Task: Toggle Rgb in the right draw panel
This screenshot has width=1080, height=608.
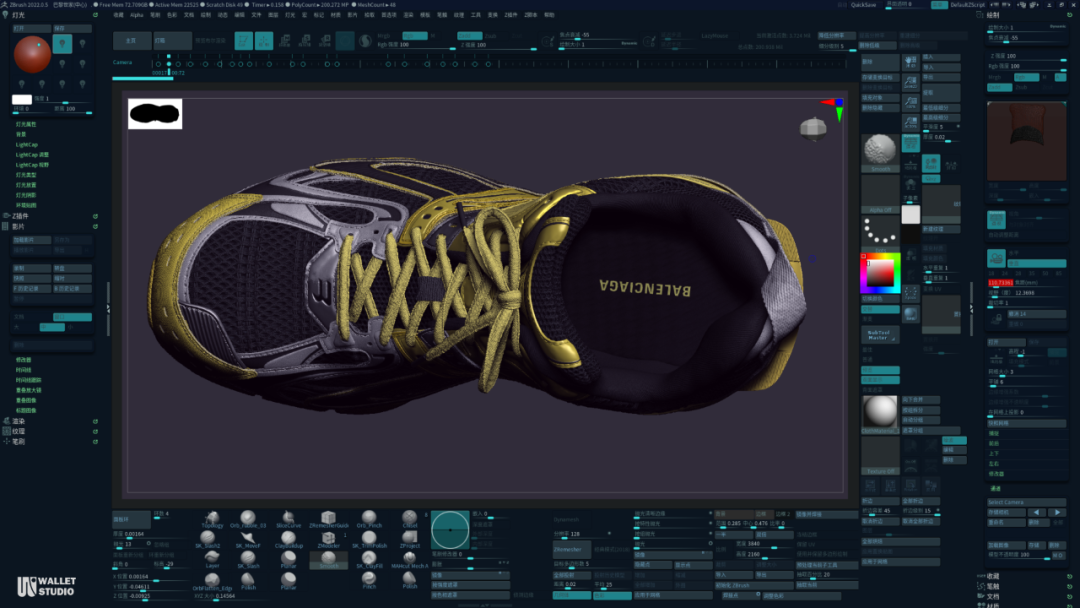Action: (1026, 77)
